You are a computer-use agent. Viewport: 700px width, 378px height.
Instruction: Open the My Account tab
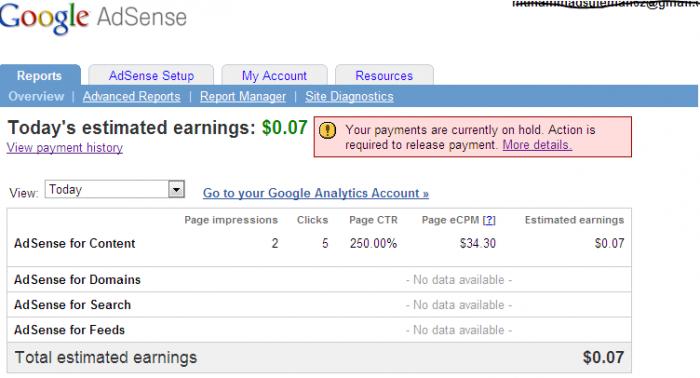coord(275,75)
